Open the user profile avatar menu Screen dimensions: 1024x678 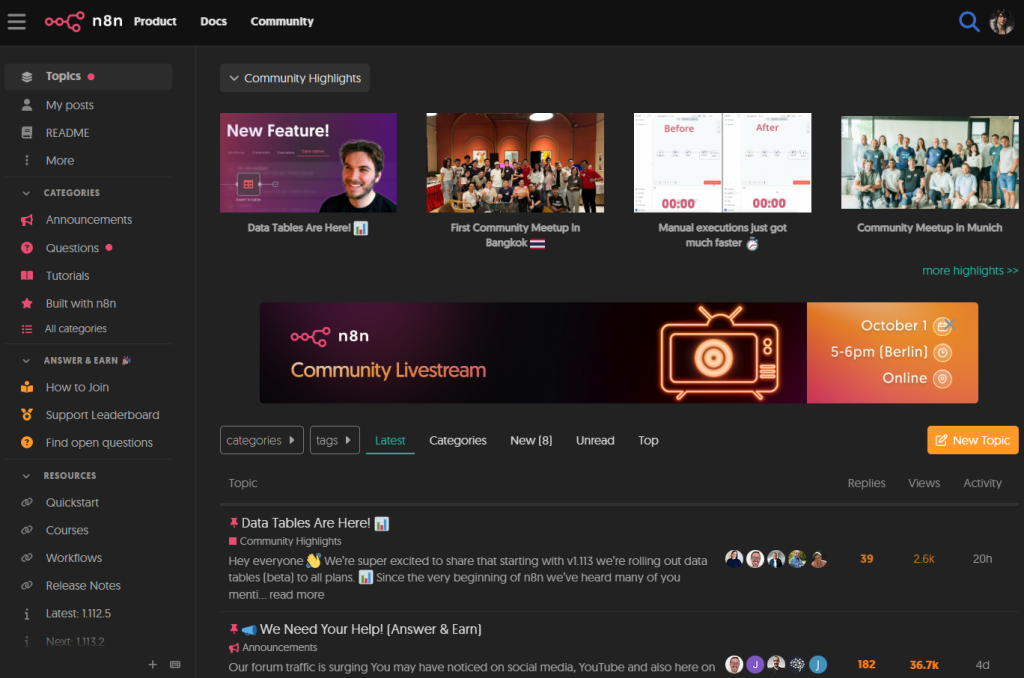[x=1001, y=21]
